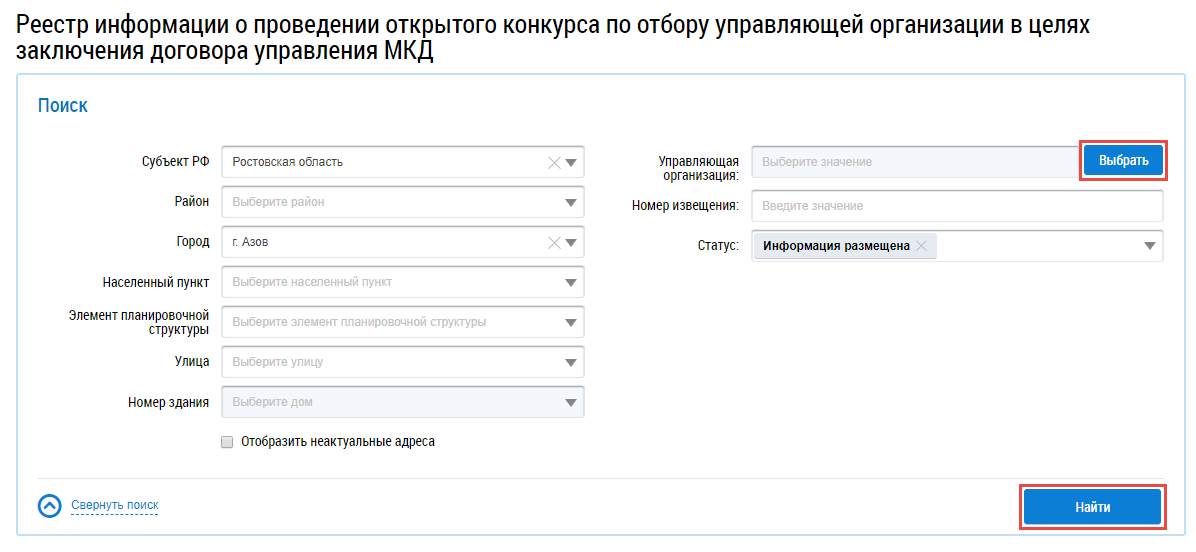Expand the Улица street dropdown
The height and width of the screenshot is (552, 1196).
click(571, 362)
